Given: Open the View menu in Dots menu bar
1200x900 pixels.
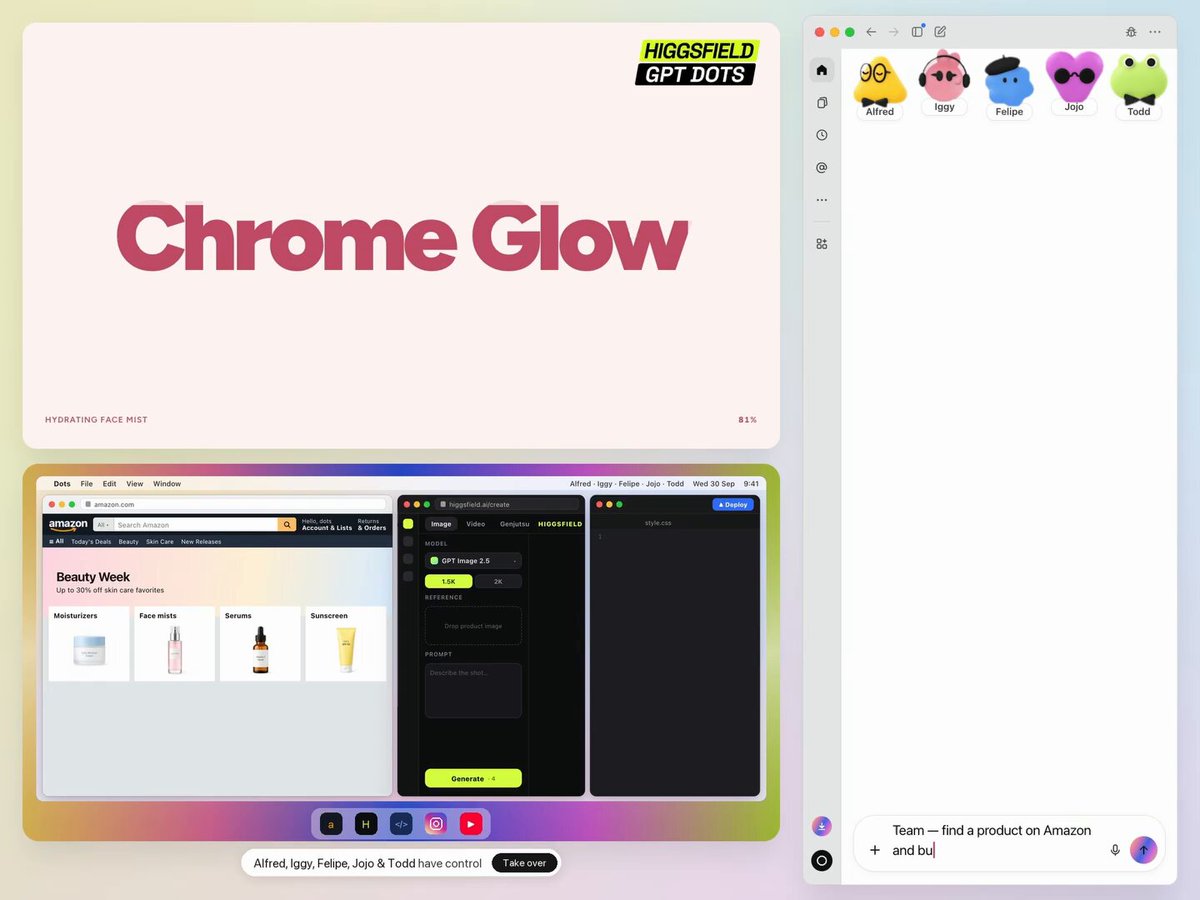Looking at the screenshot, I should [x=135, y=484].
